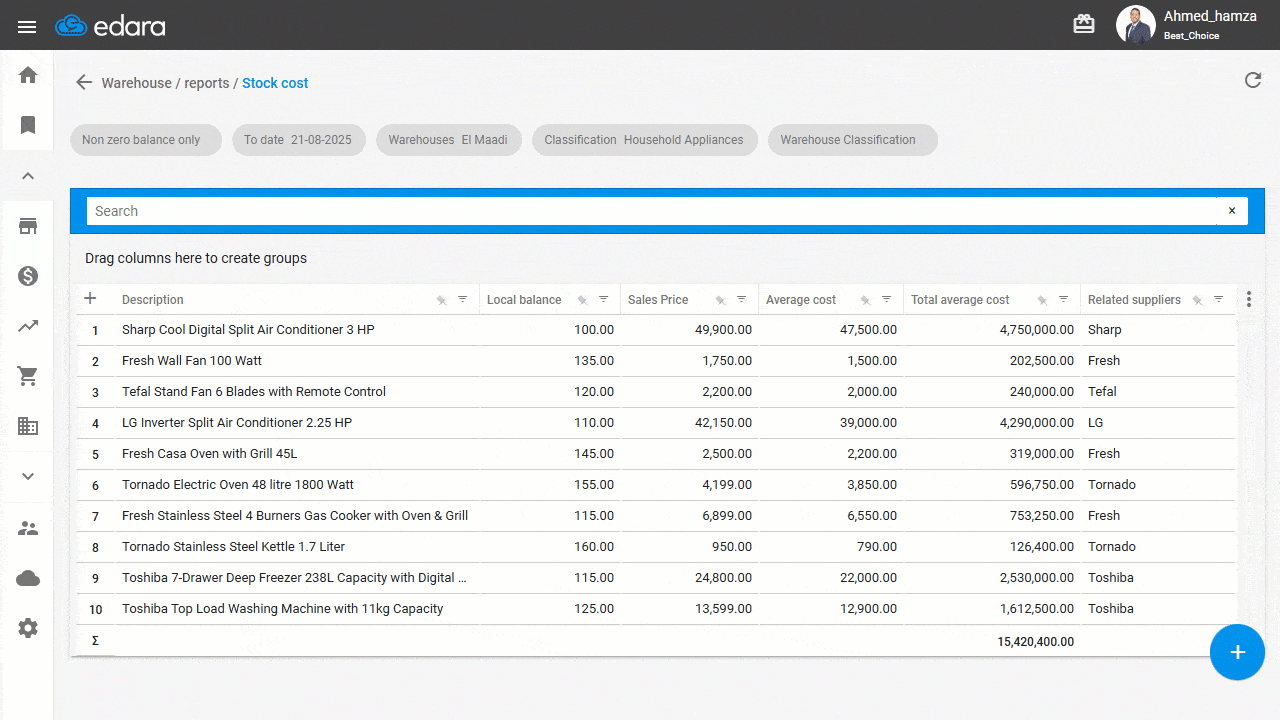Open the Average cost column filter

(x=886, y=299)
